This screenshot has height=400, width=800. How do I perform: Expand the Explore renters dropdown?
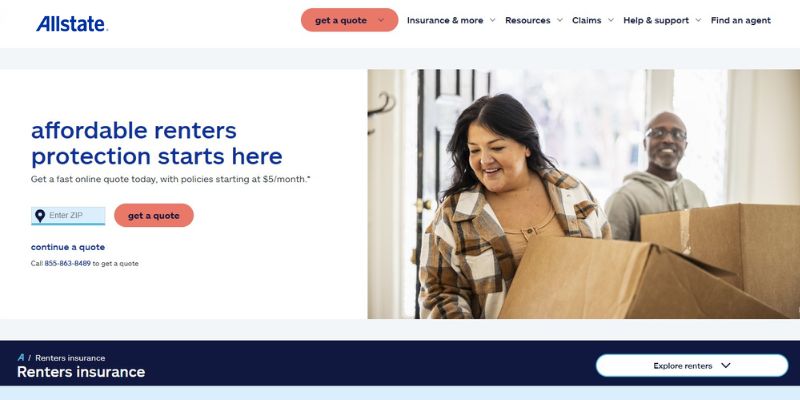692,365
